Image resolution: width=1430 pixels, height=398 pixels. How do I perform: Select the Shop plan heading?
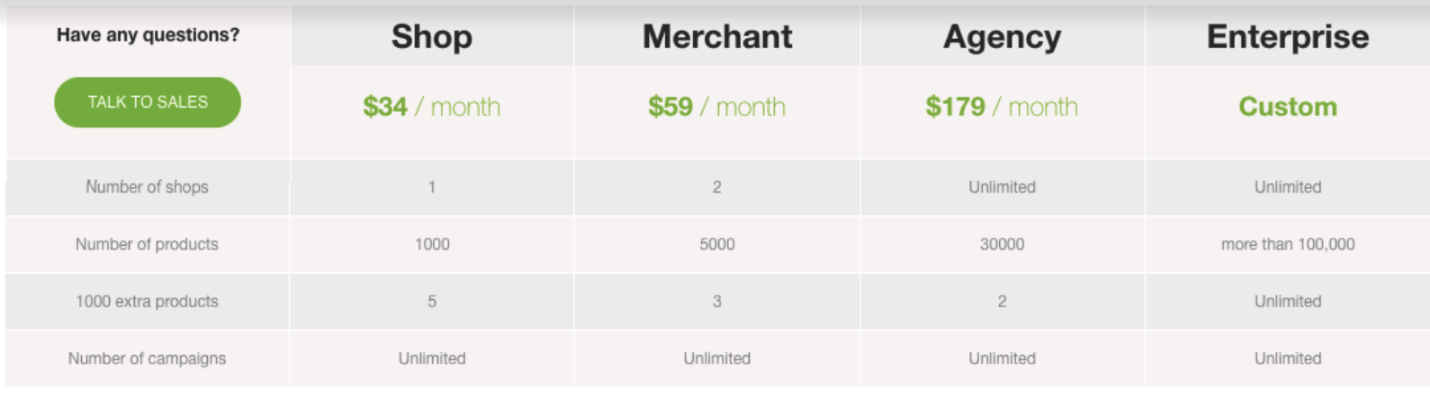pos(432,37)
